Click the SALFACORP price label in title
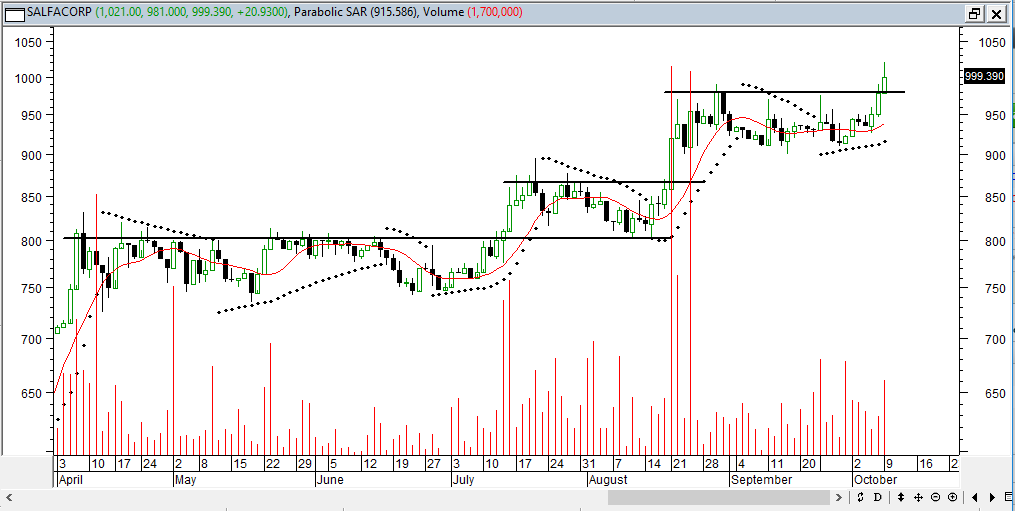The width and height of the screenshot is (1015, 511). pyautogui.click(x=157, y=12)
